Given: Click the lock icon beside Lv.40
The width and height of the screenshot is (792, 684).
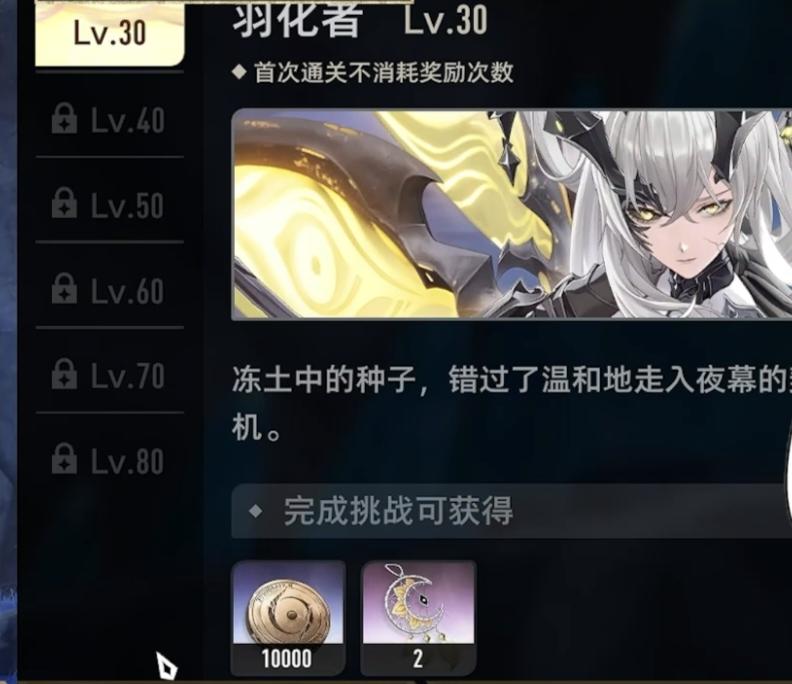Looking at the screenshot, I should click(x=64, y=119).
